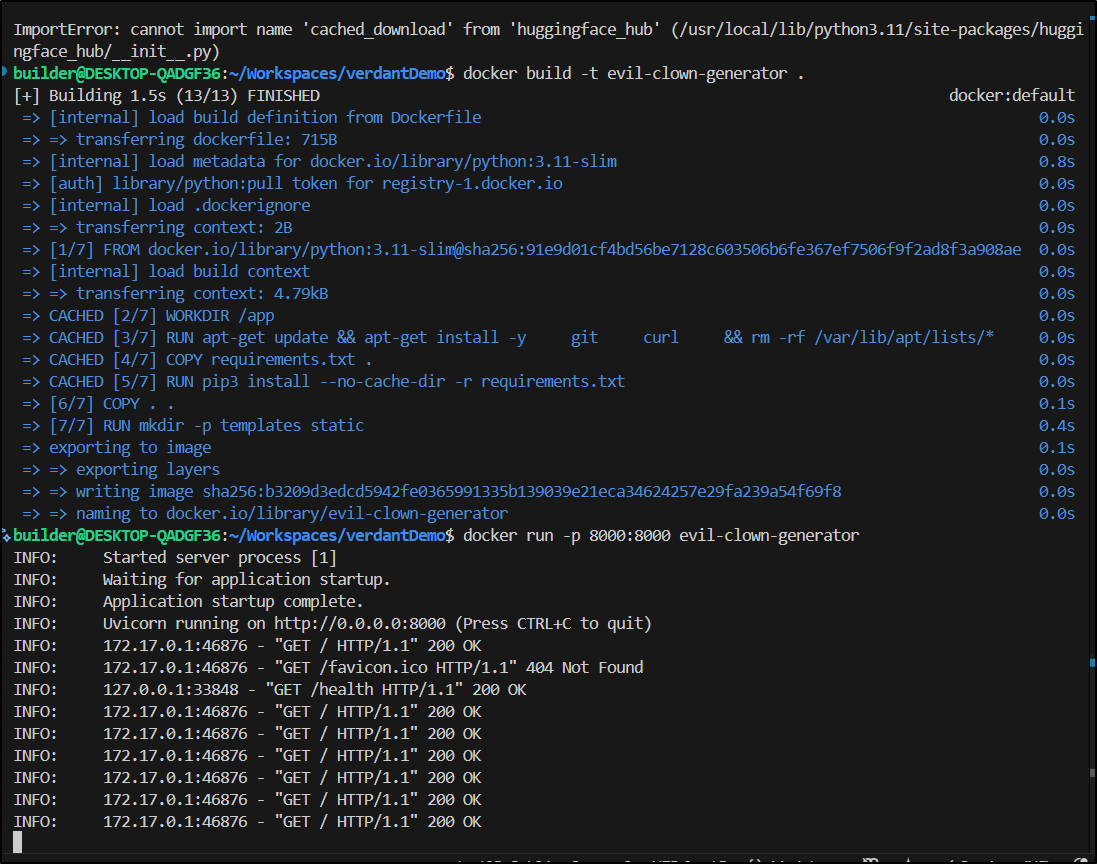Click the command decoration beside docker build prompt
This screenshot has height=864, width=1097.
(5, 73)
